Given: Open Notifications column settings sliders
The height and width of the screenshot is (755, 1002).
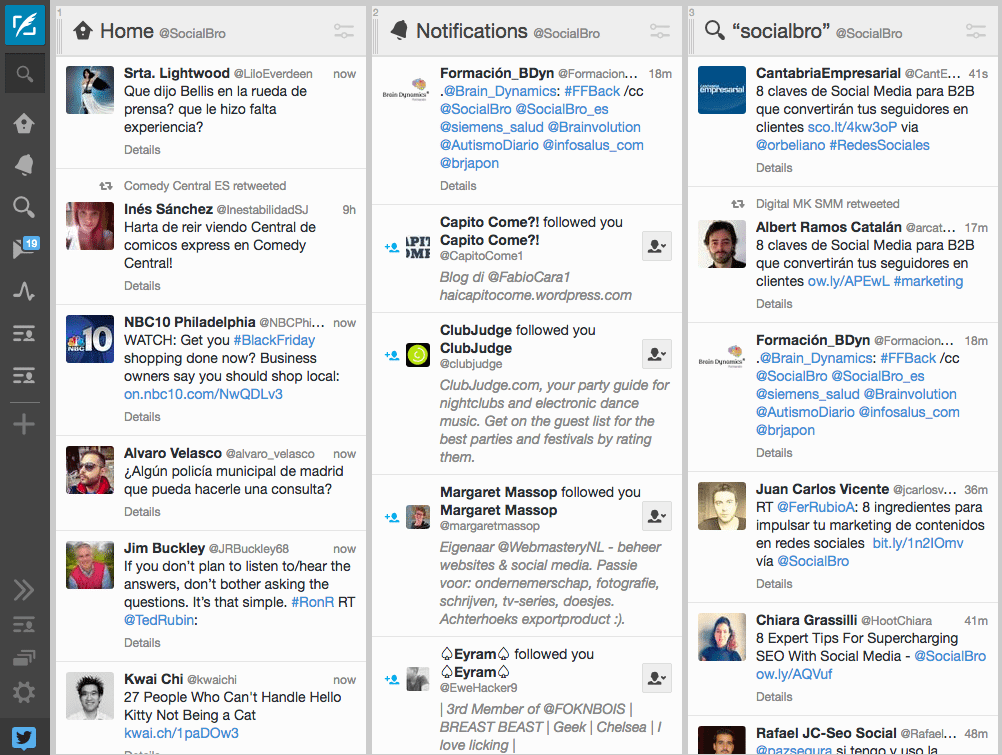Looking at the screenshot, I should click(659, 31).
